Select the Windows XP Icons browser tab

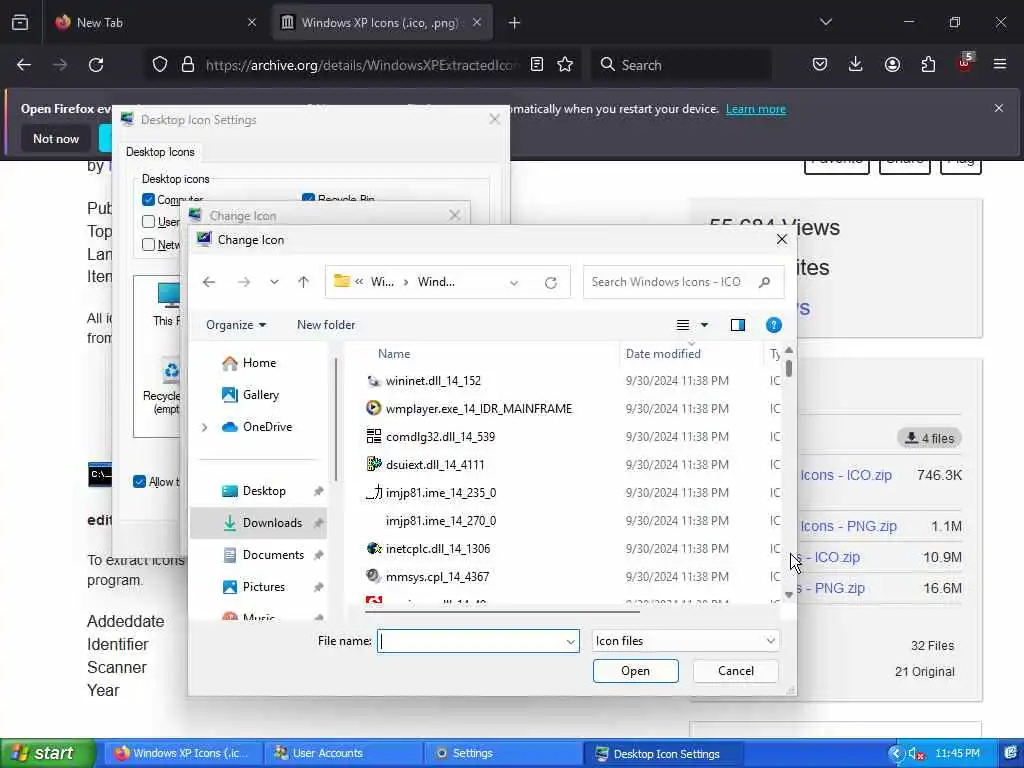[x=382, y=23]
